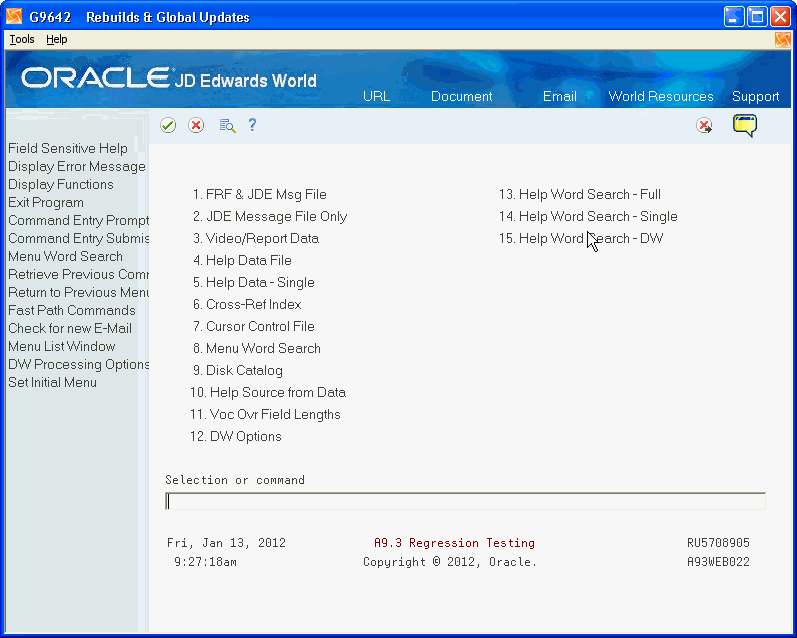Click the green checkmark Enter icon
The image size is (797, 638).
(x=168, y=125)
